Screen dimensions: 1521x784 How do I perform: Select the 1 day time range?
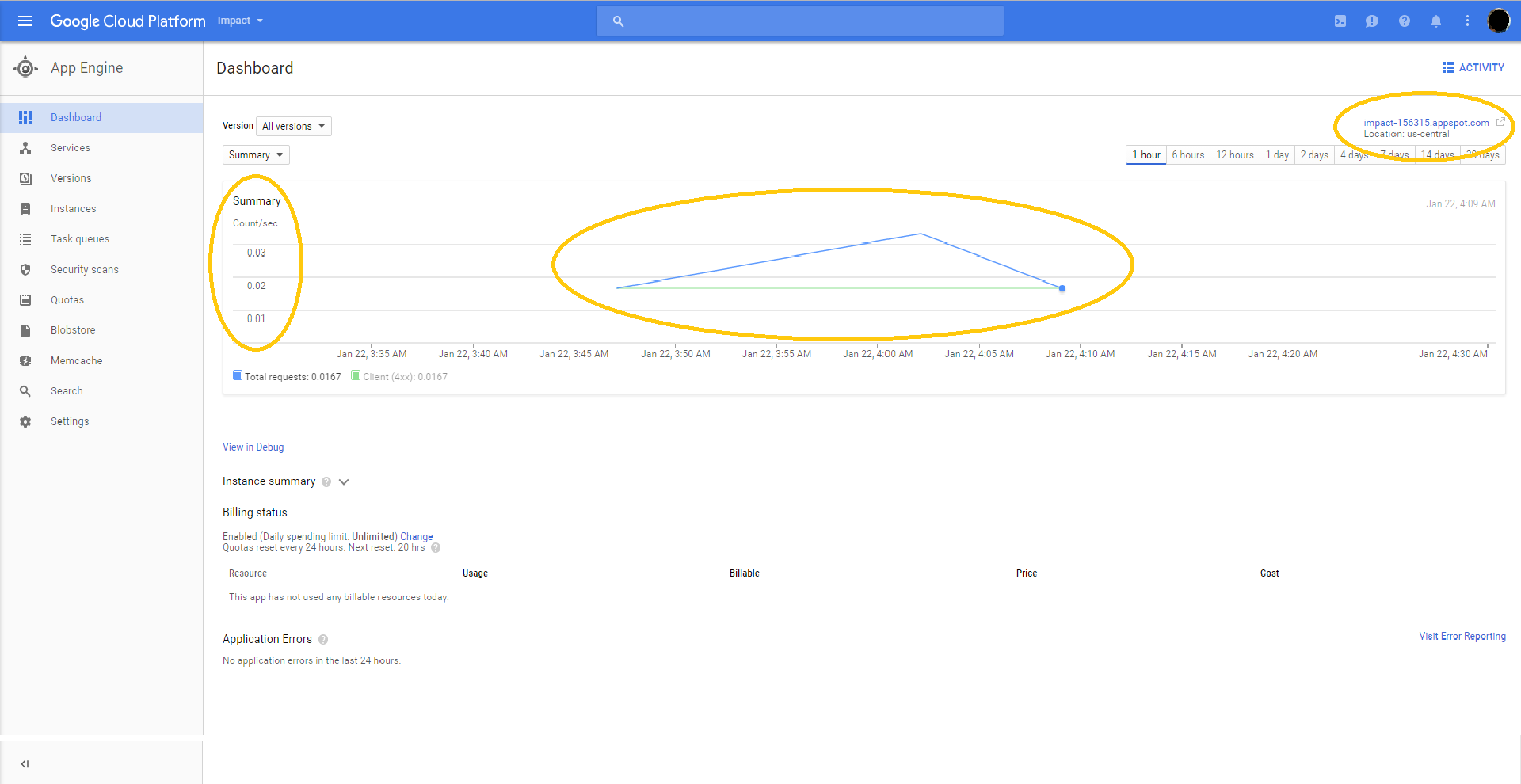[x=1277, y=155]
